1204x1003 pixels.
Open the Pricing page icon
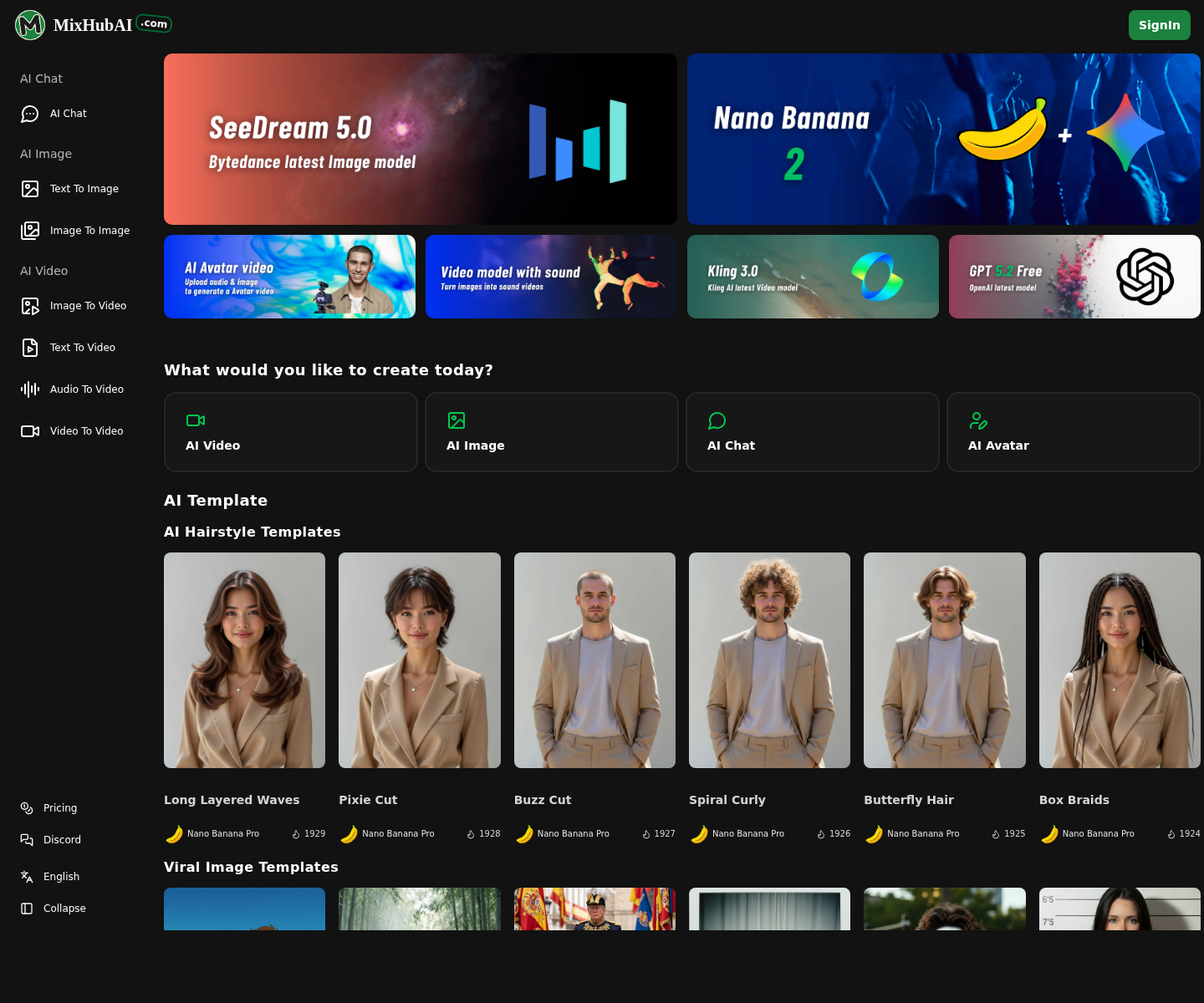click(x=26, y=808)
